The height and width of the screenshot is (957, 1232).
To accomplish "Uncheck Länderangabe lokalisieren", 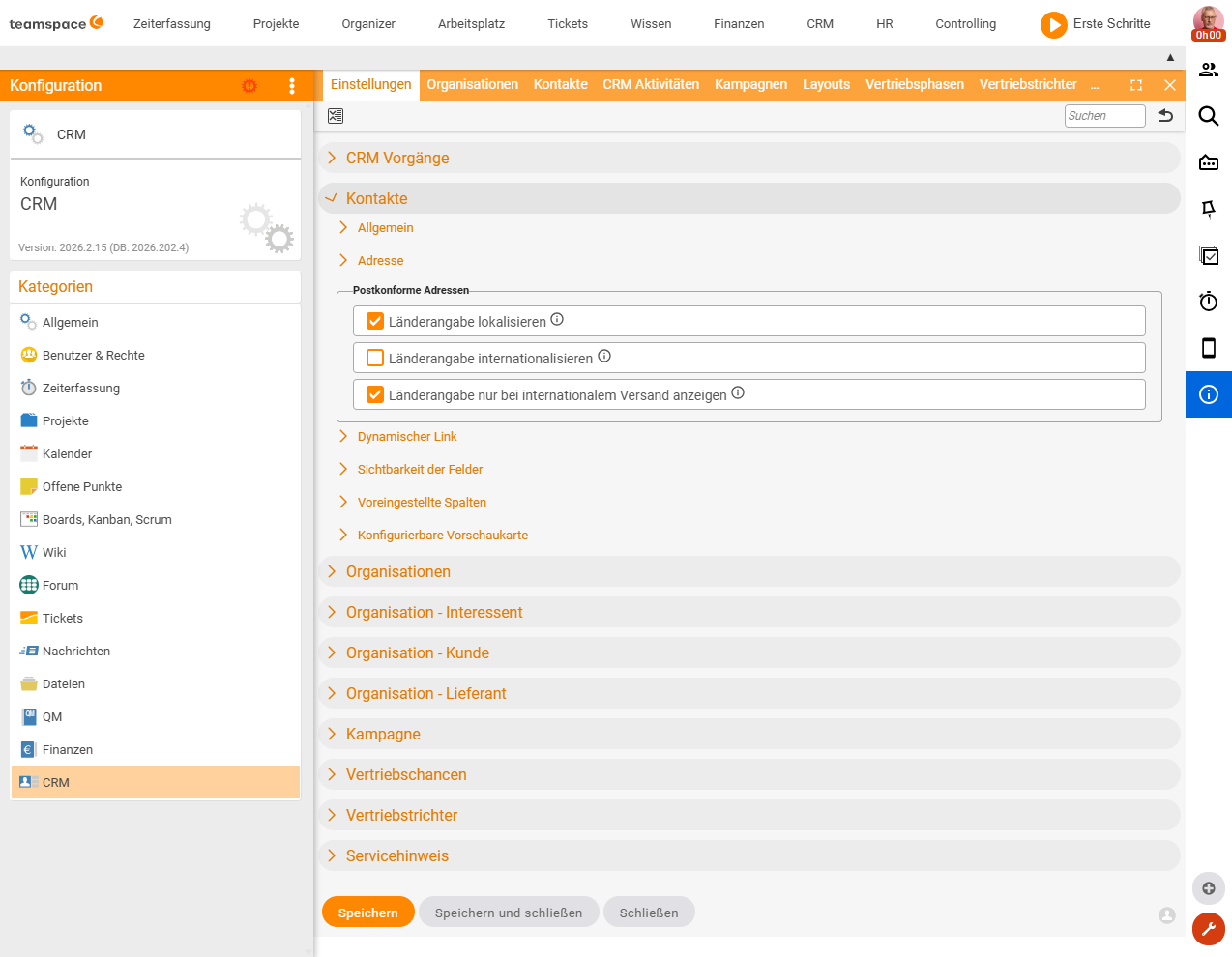I will coord(375,321).
